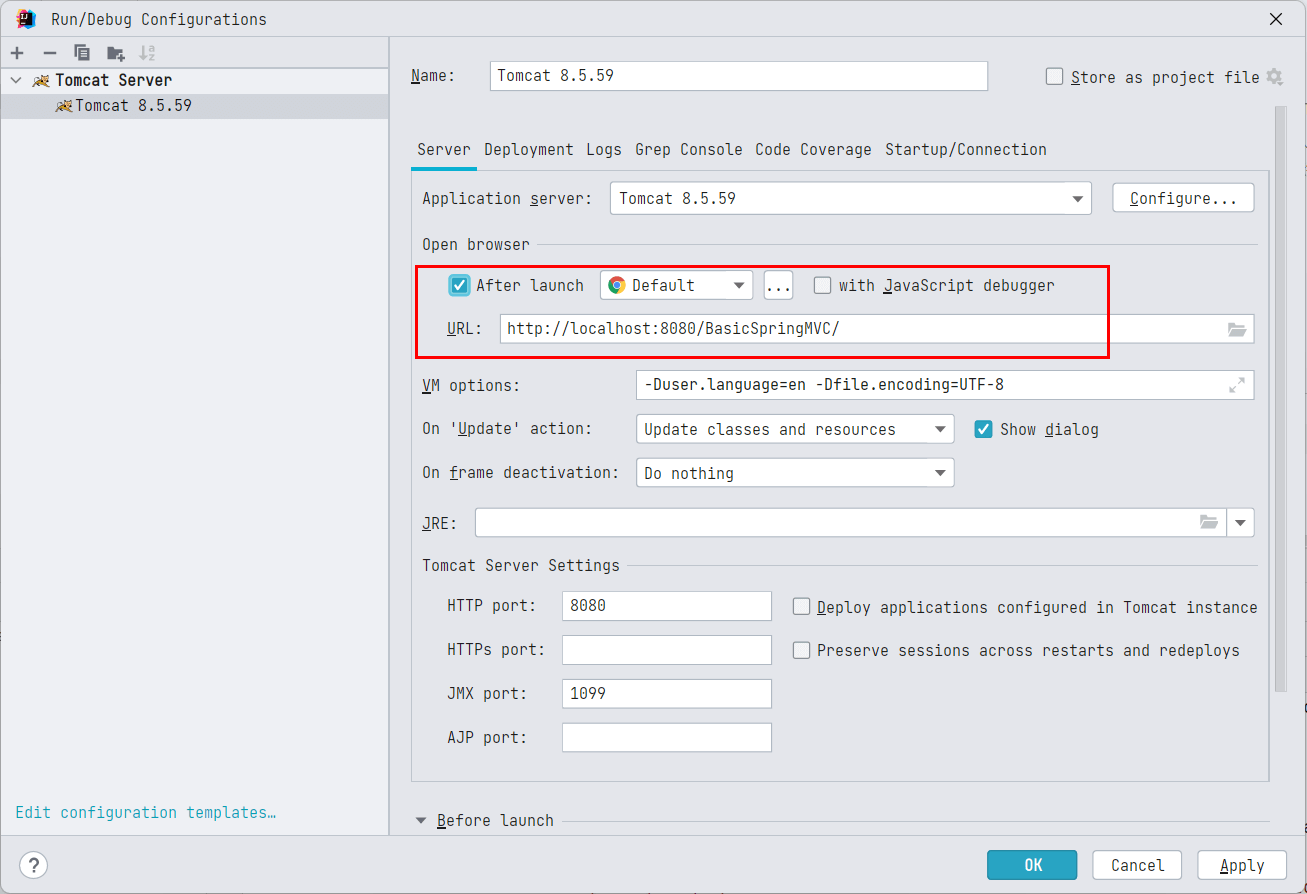The width and height of the screenshot is (1307, 894).
Task: Uncheck the After launch checkbox
Action: coord(459,285)
